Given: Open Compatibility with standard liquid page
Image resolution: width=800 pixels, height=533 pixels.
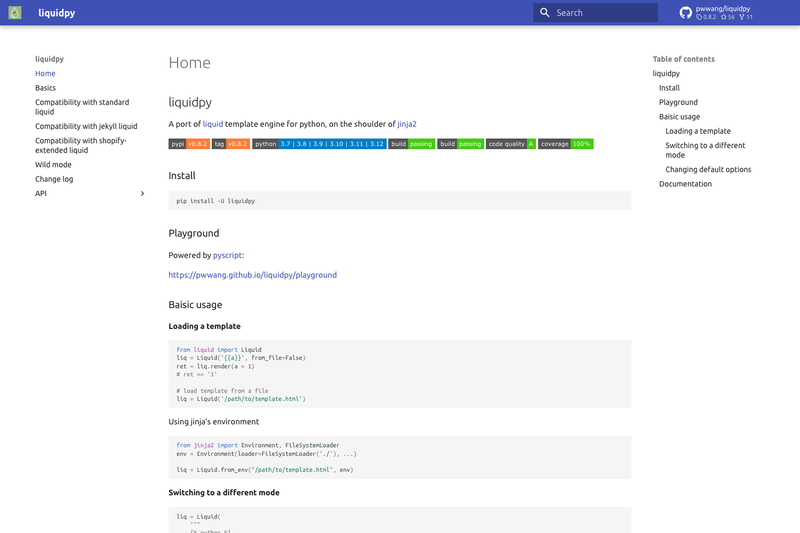Looking at the screenshot, I should pos(82,107).
